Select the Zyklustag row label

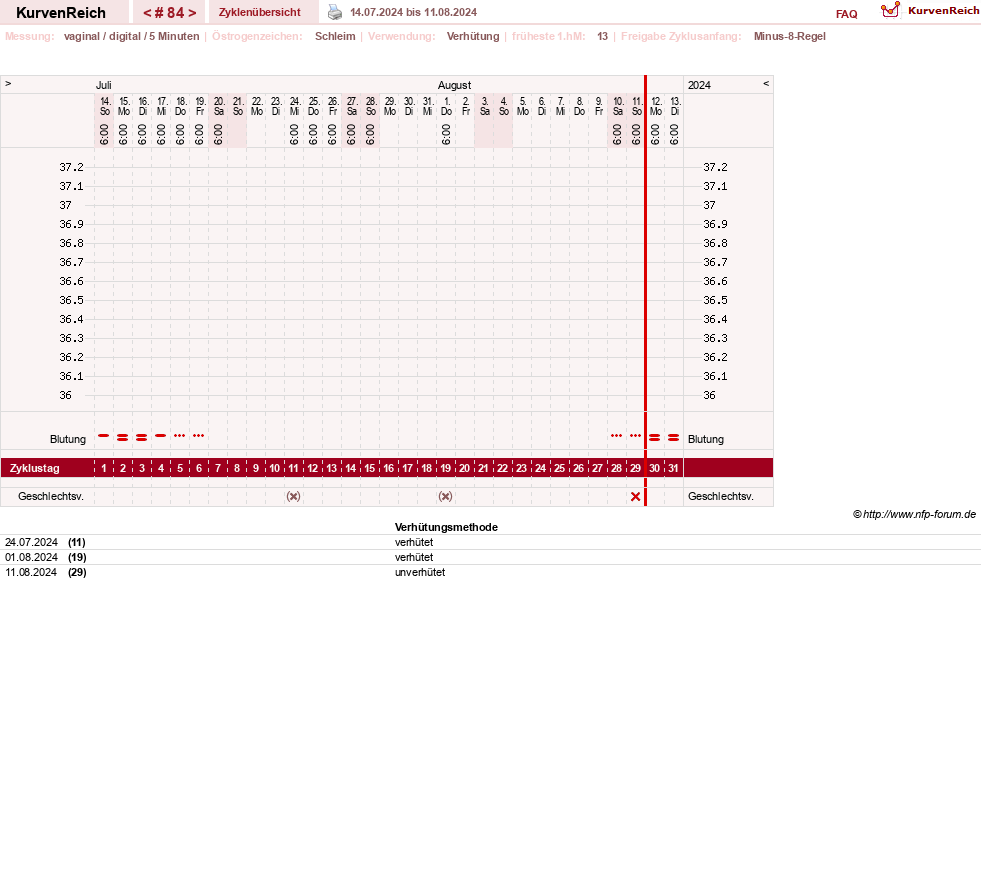pyautogui.click(x=34, y=468)
